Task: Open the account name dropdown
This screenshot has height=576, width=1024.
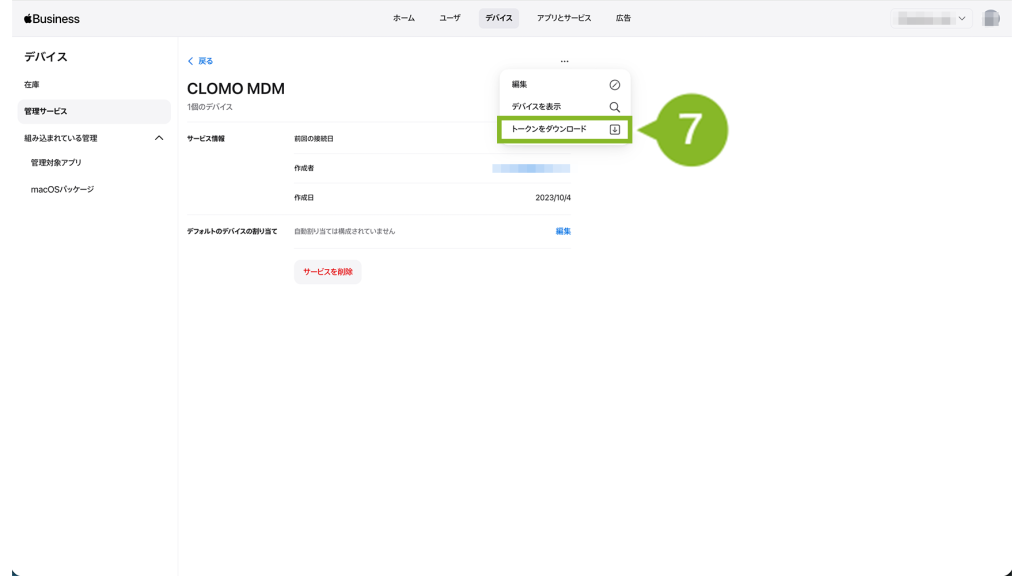Action: tap(931, 19)
